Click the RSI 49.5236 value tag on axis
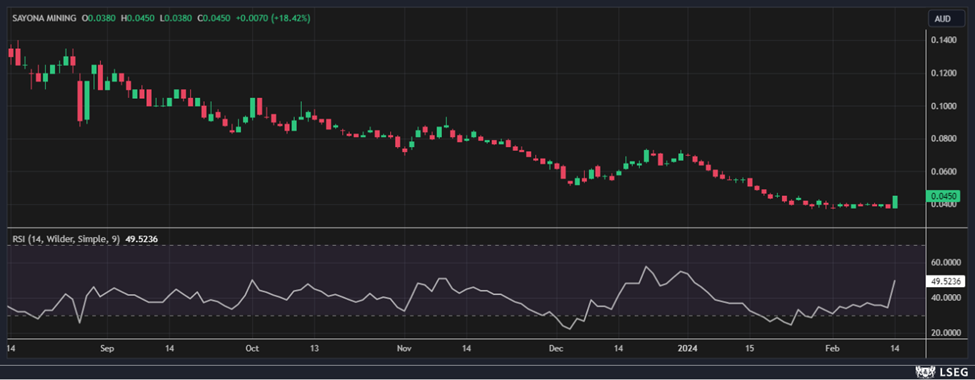 coord(945,281)
